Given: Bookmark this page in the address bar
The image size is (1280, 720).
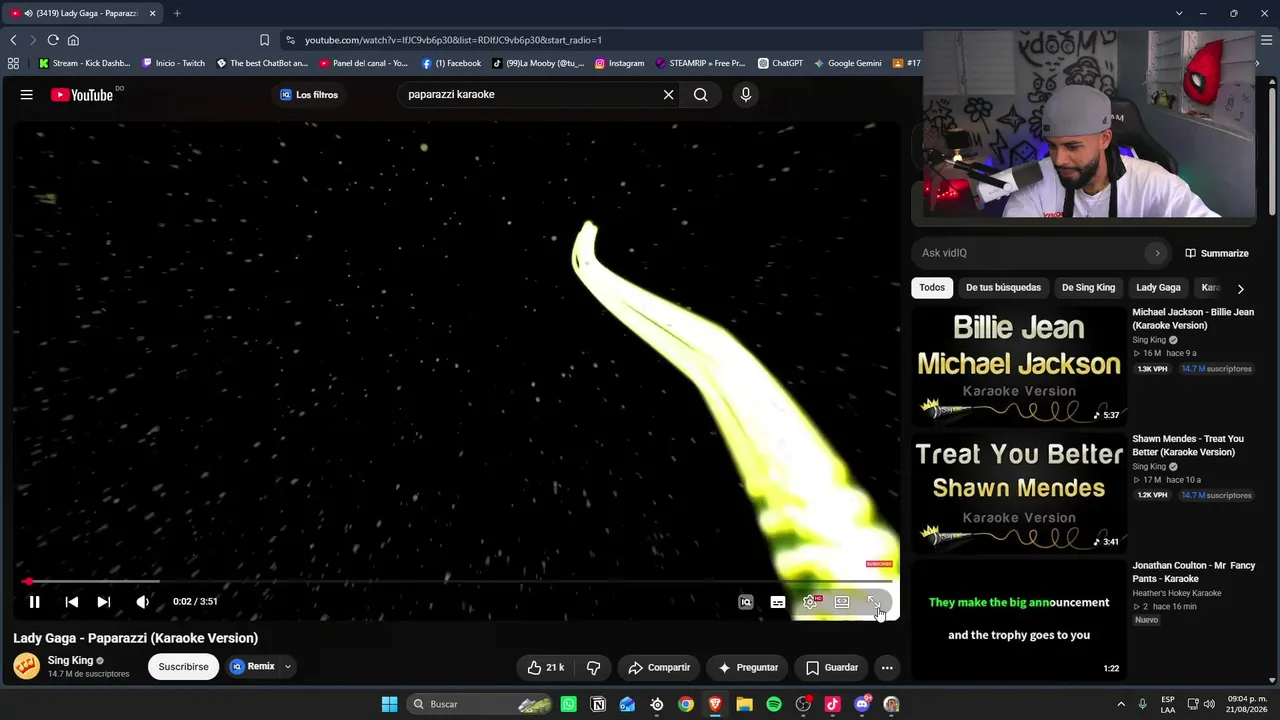Looking at the screenshot, I should point(264,40).
